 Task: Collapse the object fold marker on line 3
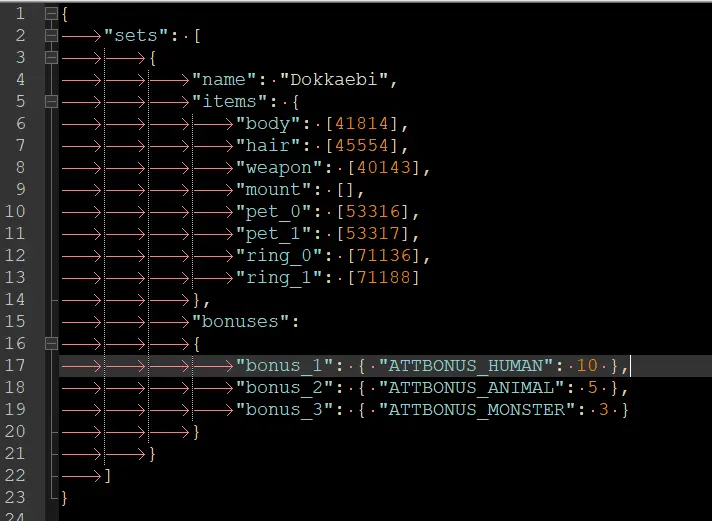[51, 58]
